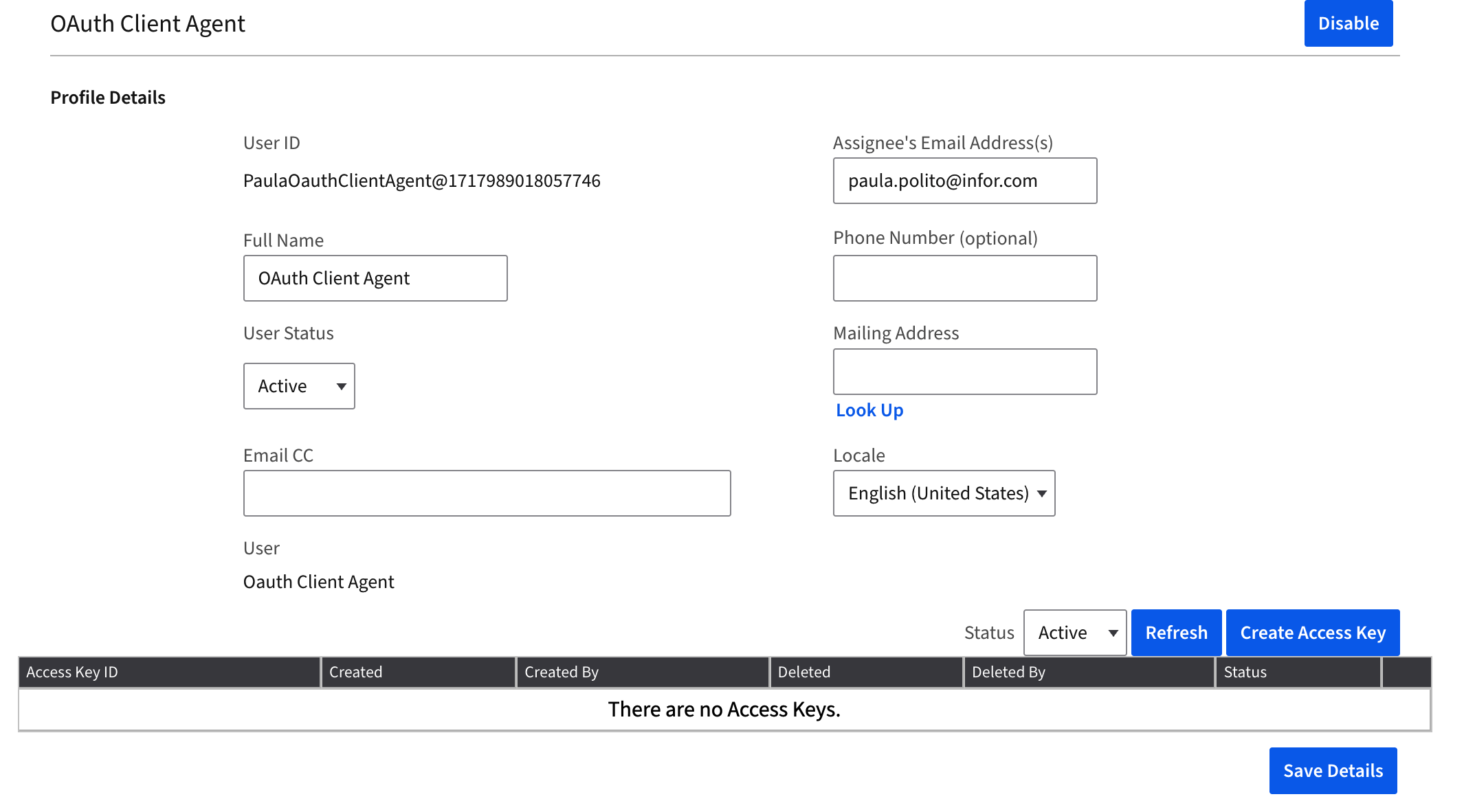Click the Created By column header
1464x812 pixels.
561,672
